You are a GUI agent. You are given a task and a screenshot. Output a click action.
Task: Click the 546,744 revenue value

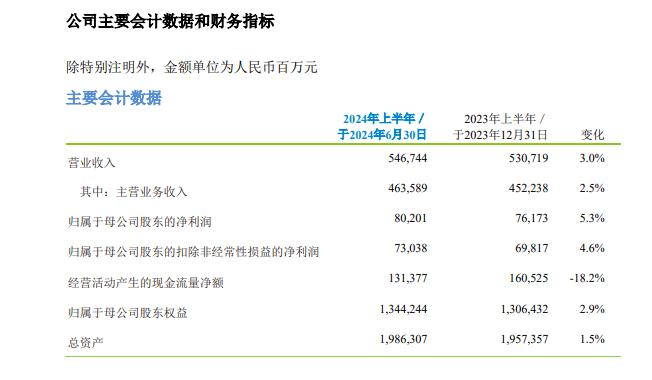(x=408, y=158)
